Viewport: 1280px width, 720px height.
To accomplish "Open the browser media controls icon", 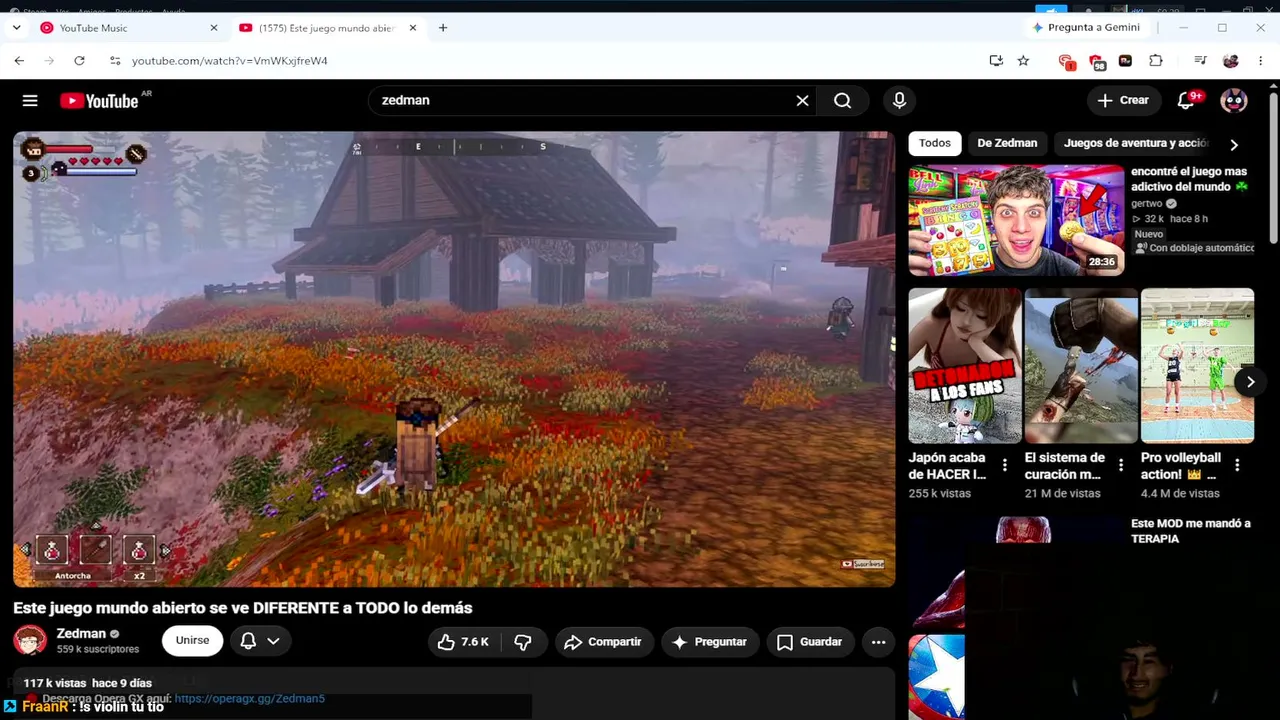I will [x=1201, y=60].
